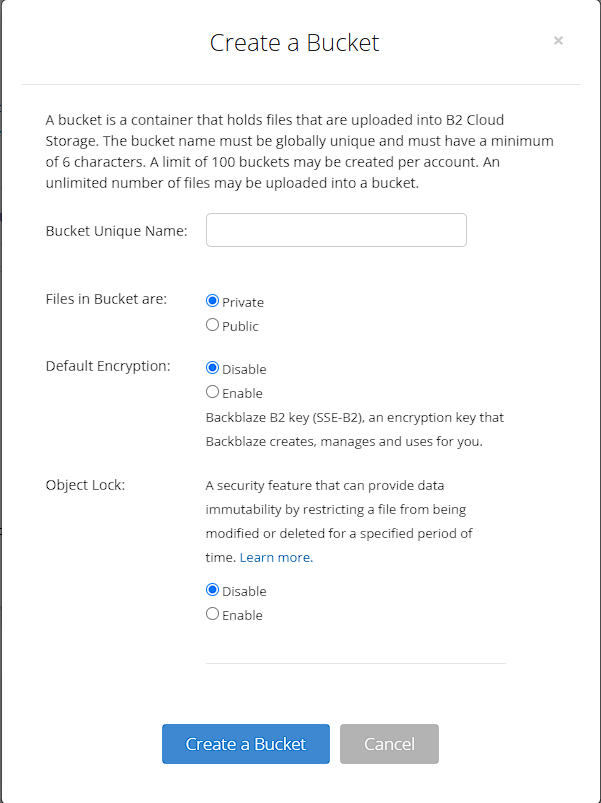Open the Learn more link

275,557
